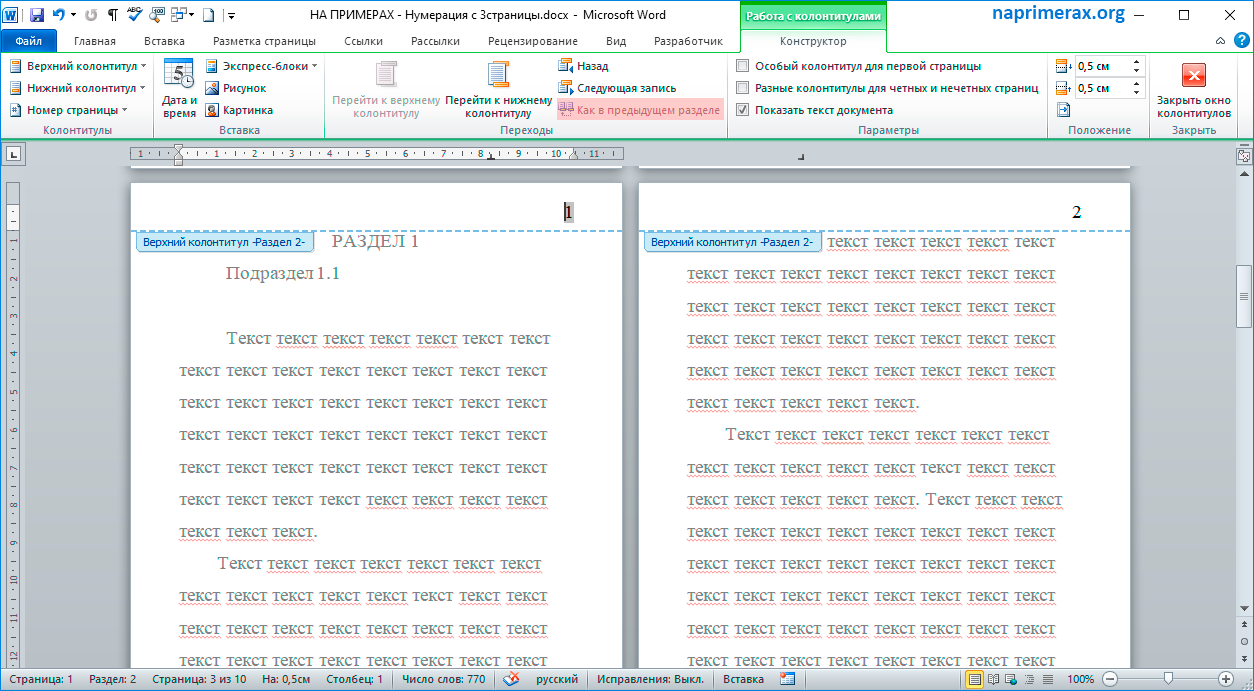Open the Рецензирование tab
The width and height of the screenshot is (1254, 691).
click(533, 41)
